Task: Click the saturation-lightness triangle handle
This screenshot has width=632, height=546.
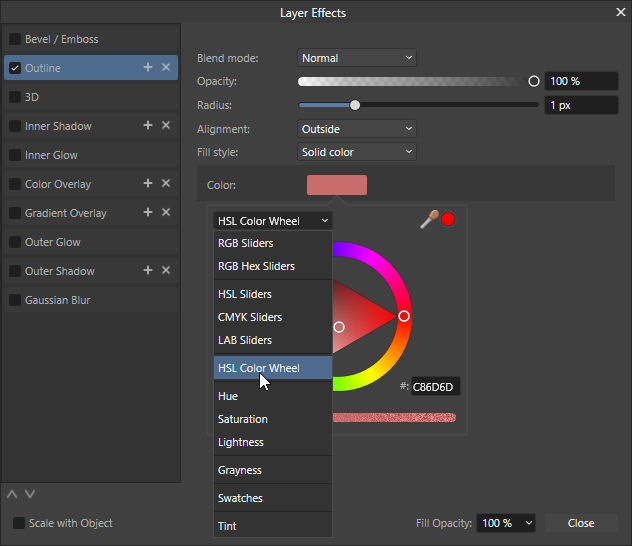Action: pyautogui.click(x=339, y=327)
